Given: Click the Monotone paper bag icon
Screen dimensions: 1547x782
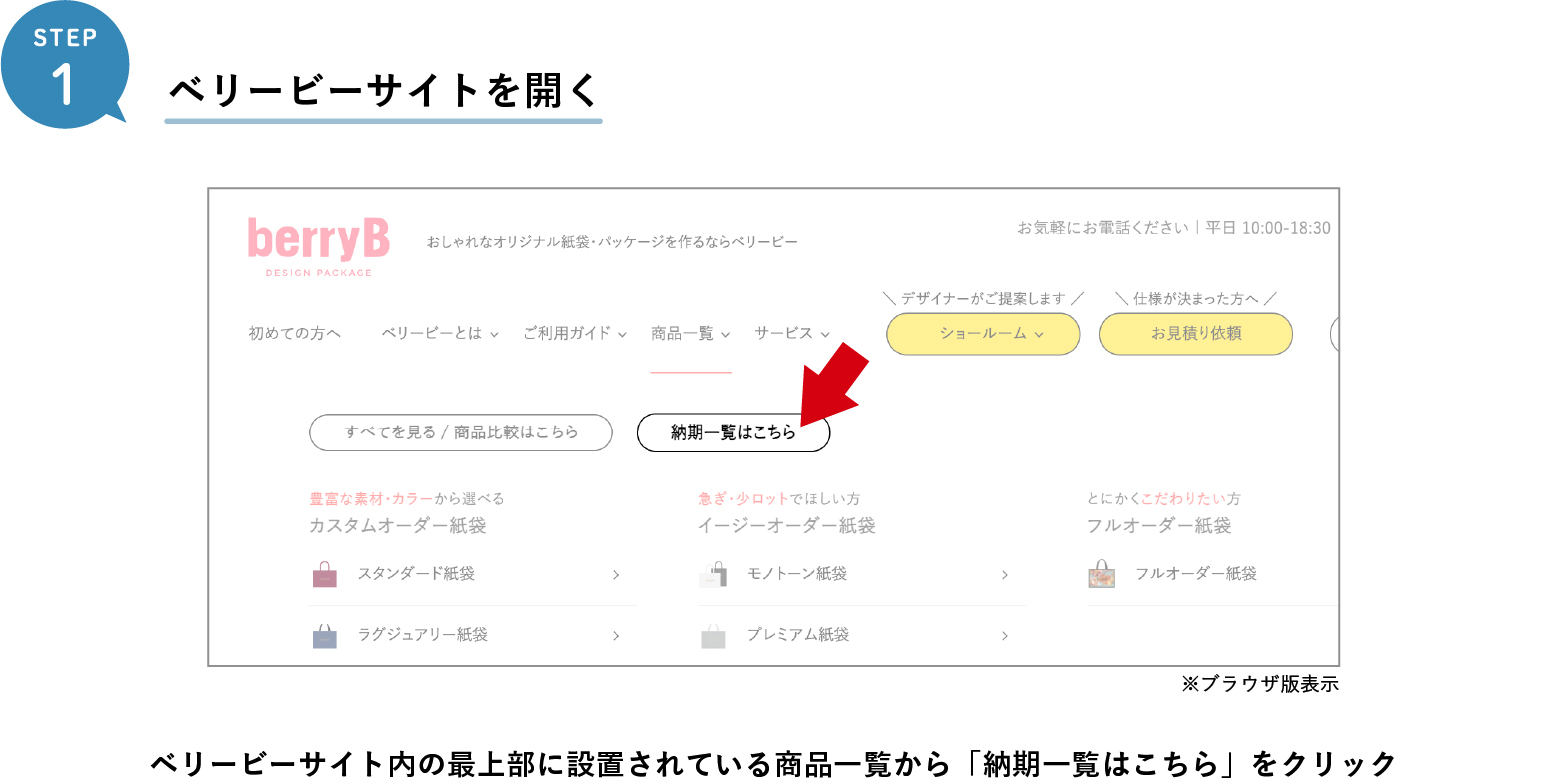Looking at the screenshot, I should tap(713, 574).
